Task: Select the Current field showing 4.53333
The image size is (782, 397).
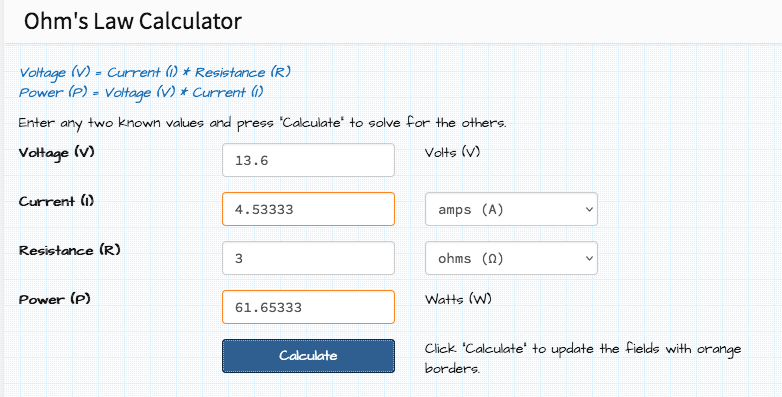Action: click(308, 209)
